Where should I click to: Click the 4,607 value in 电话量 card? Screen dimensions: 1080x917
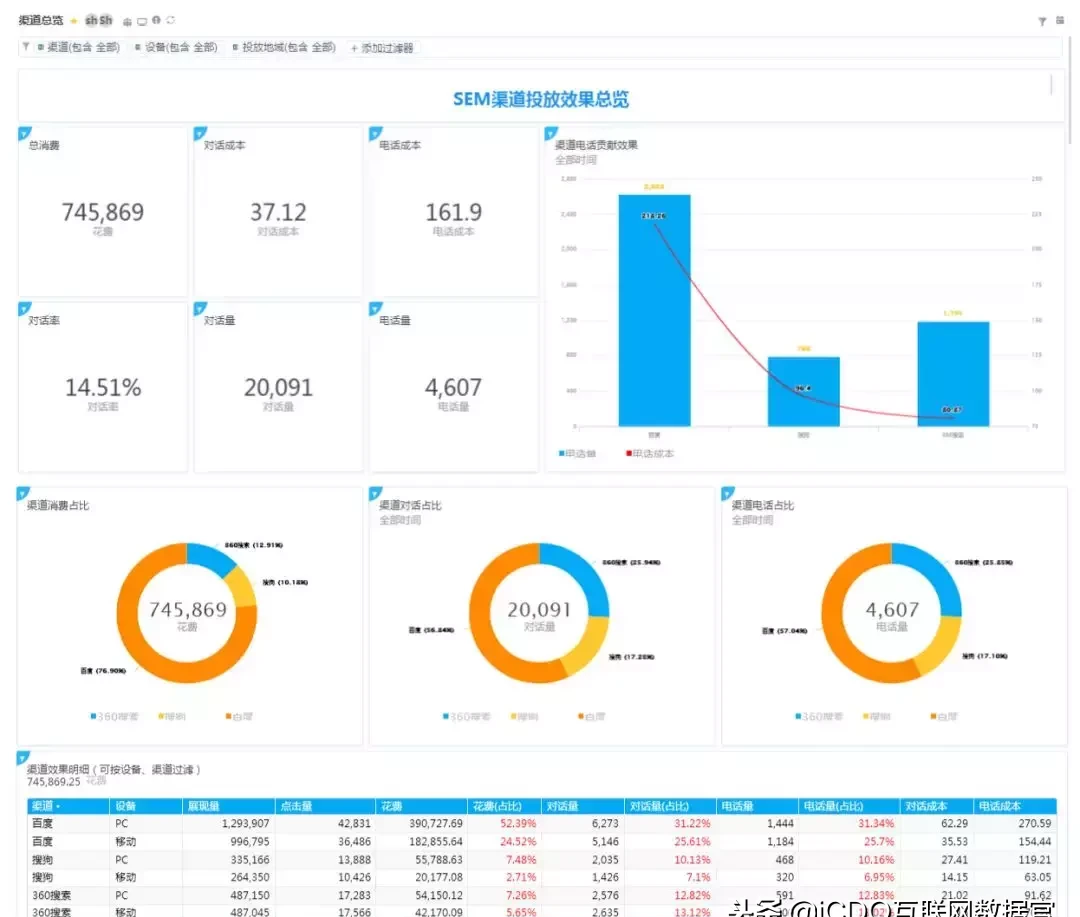tap(453, 387)
